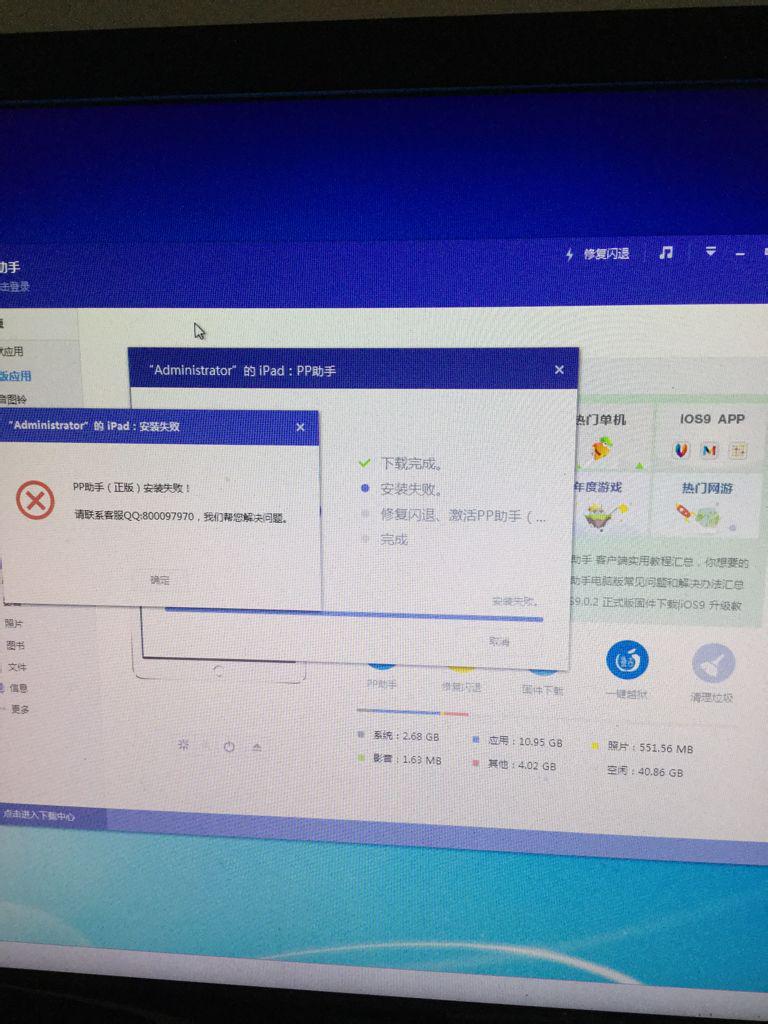Viewport: 768px width, 1024px height.
Task: Click the 空闲: 40.86 GB storage entry
Action: tap(645, 771)
